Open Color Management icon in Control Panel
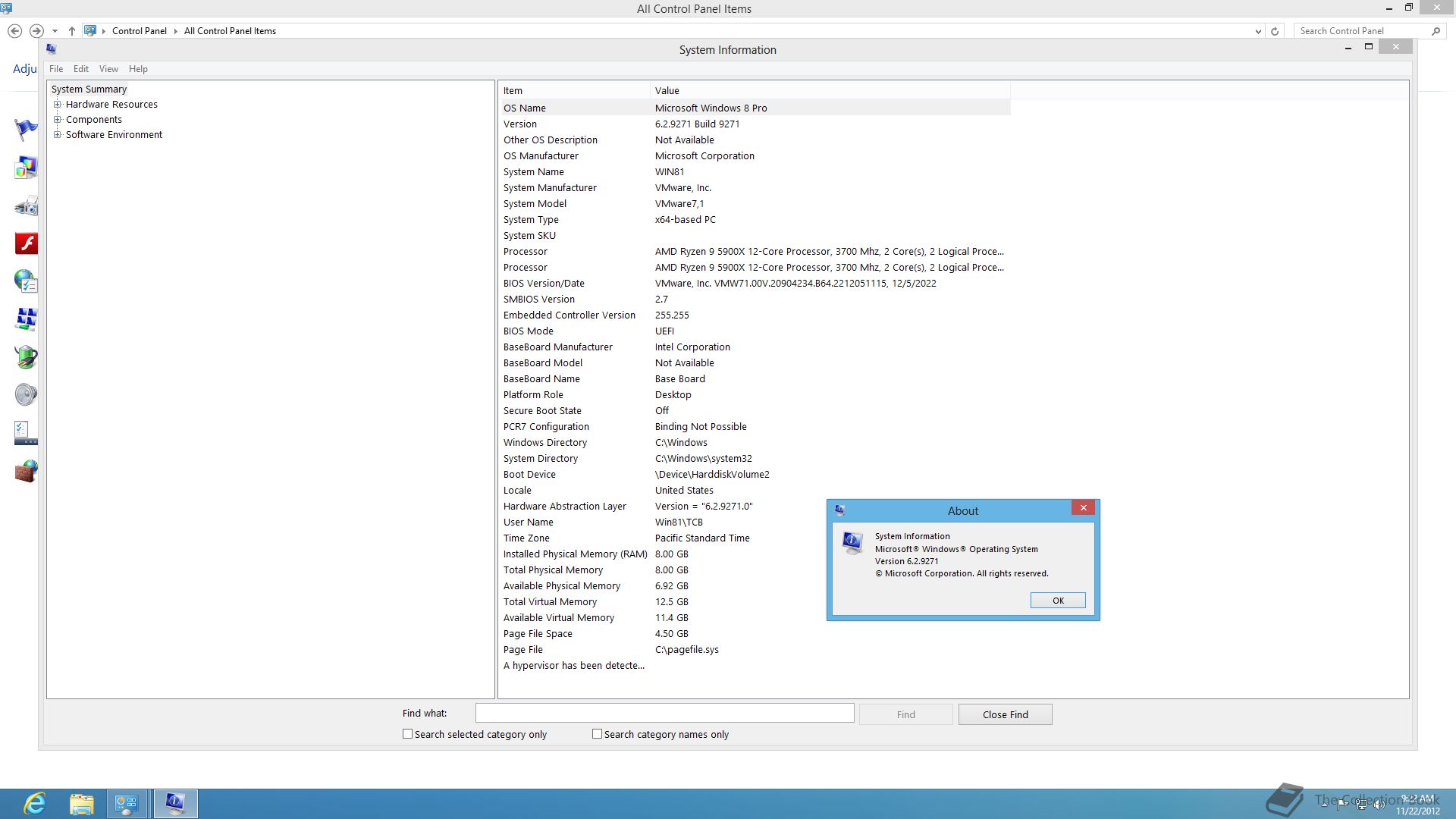The width and height of the screenshot is (1456, 819). [26, 168]
